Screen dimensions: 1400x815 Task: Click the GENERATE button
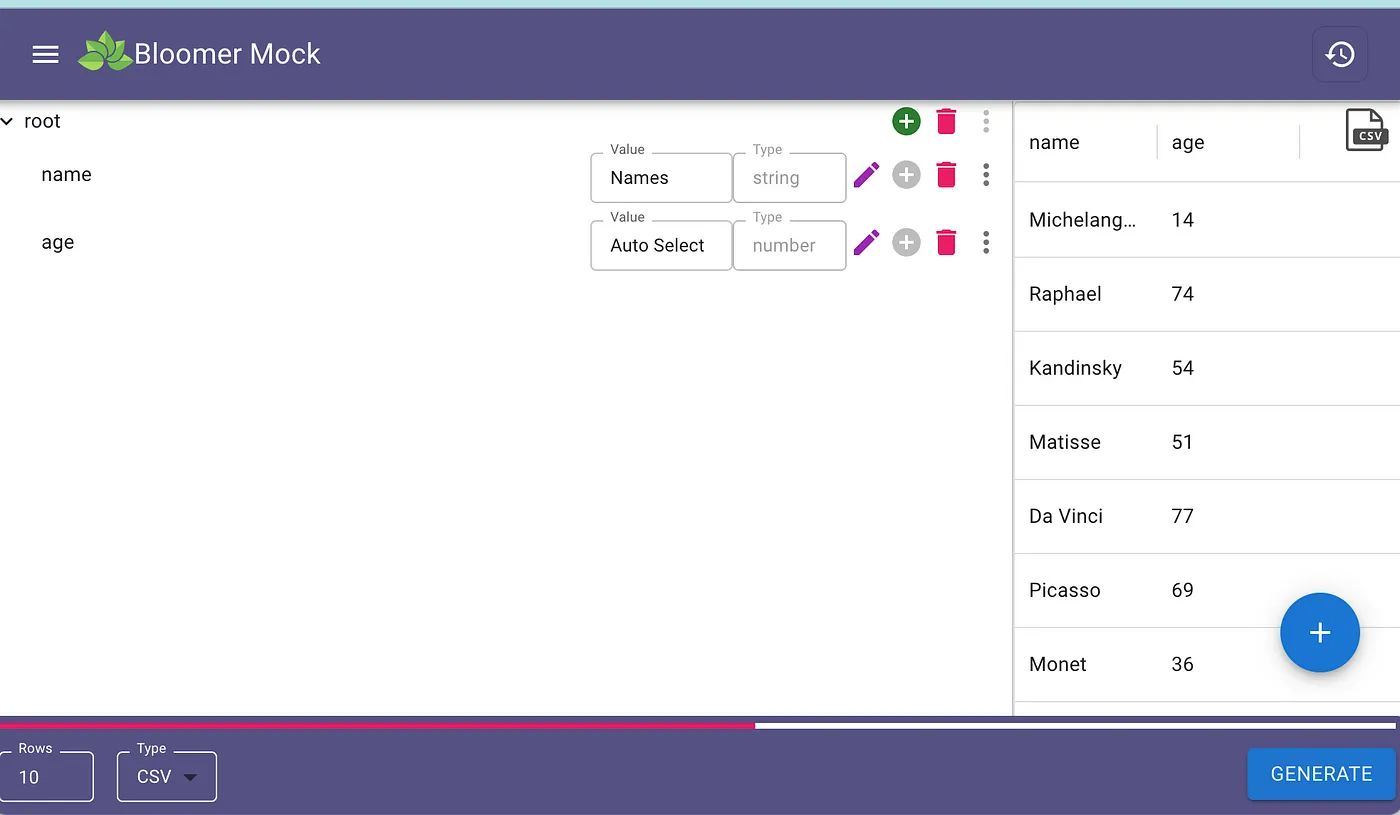click(1321, 774)
